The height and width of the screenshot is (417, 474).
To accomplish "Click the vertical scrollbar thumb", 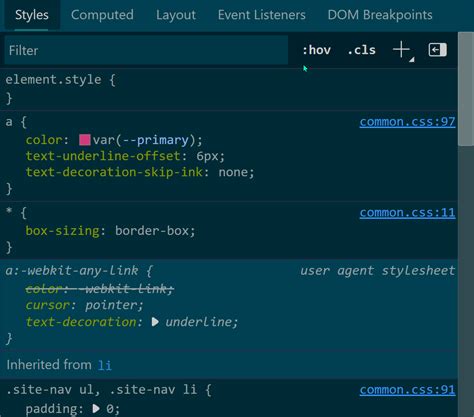I will point(466,89).
